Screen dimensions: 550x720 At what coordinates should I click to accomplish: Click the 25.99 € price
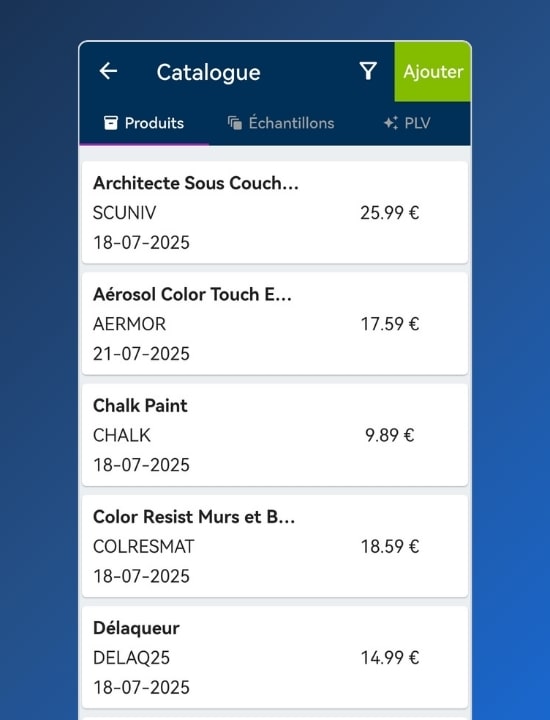coord(389,213)
